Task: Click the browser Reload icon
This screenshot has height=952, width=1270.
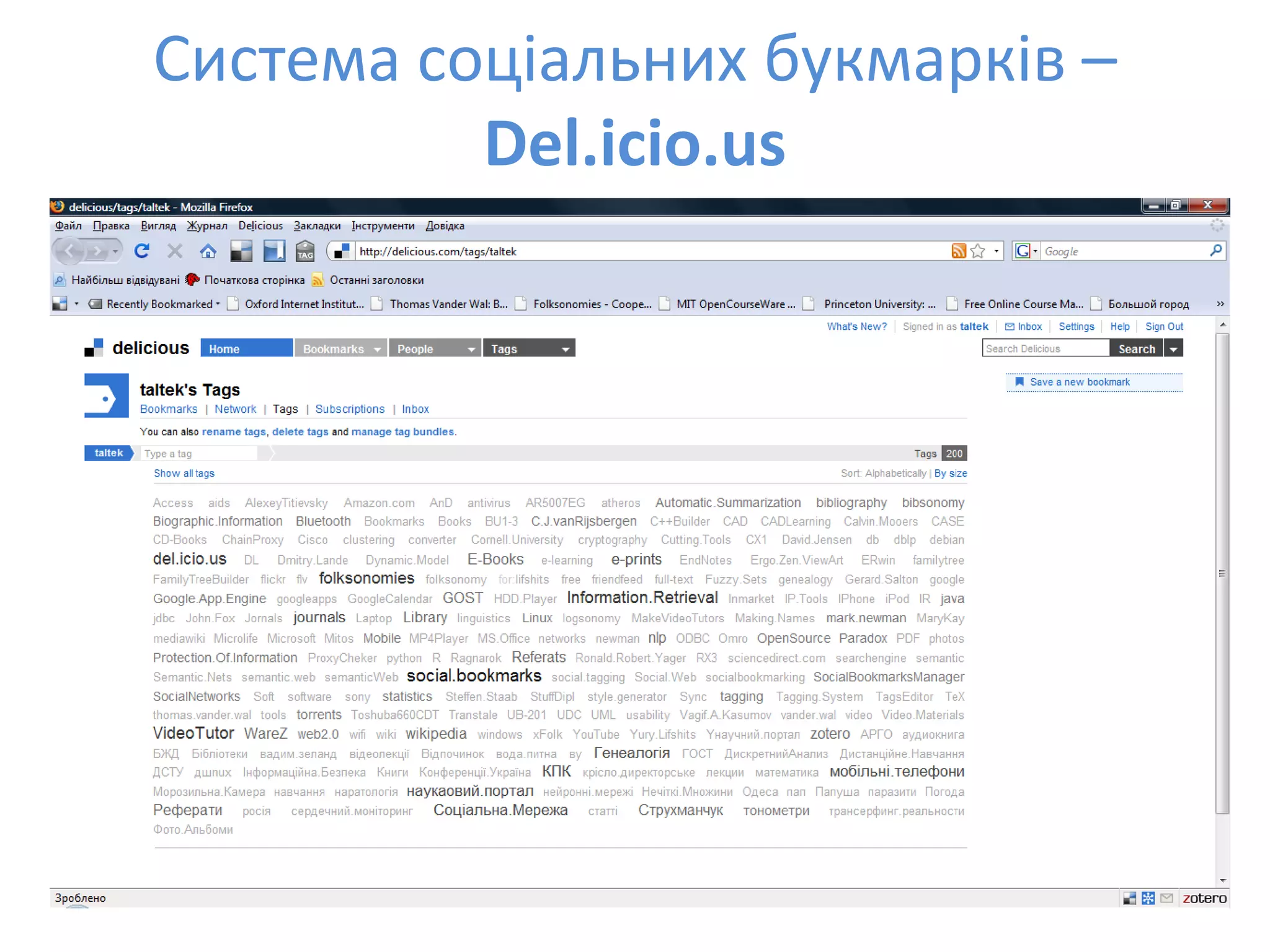Action: [142, 251]
